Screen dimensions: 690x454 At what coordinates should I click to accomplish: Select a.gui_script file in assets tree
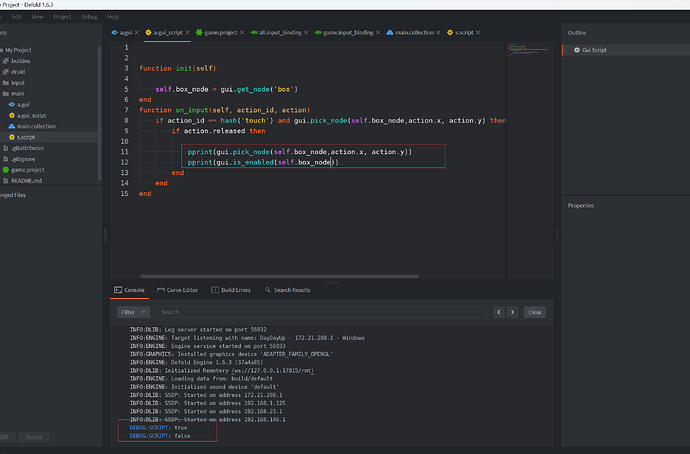point(33,115)
